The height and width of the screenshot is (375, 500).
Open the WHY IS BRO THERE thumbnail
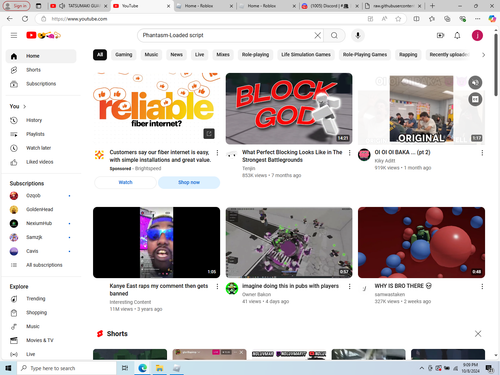(421, 242)
